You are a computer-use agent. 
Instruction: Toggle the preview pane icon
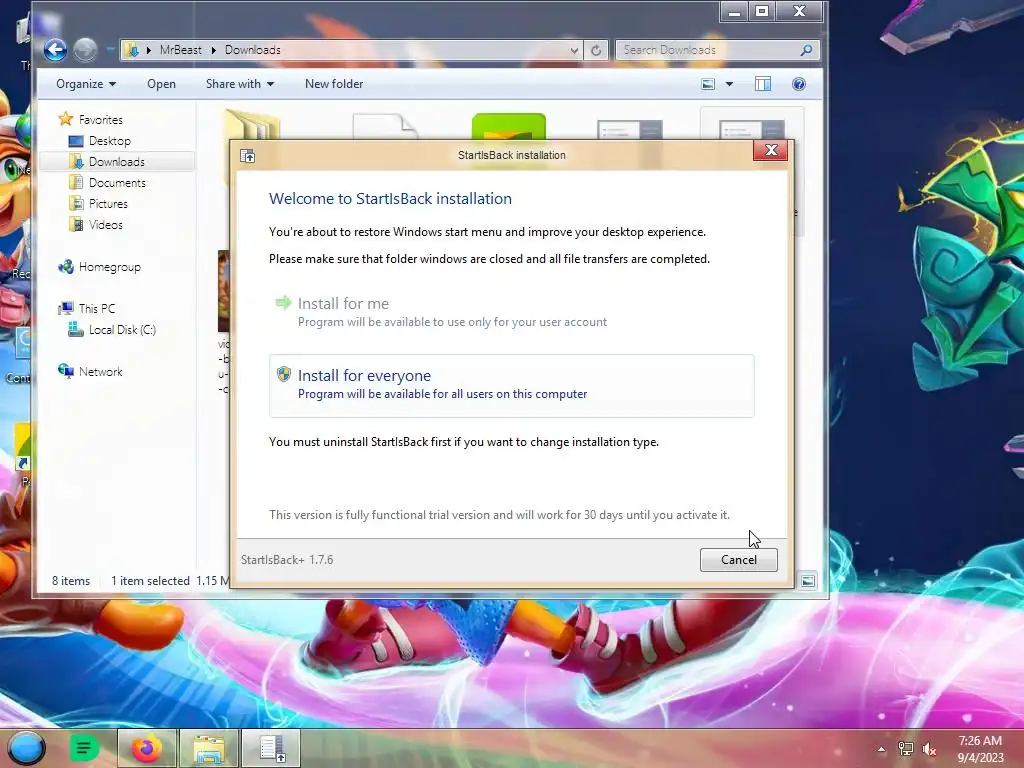(x=763, y=84)
